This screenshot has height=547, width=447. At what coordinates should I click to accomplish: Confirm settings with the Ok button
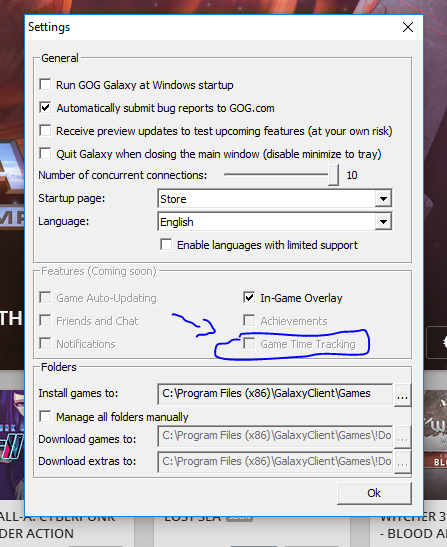click(374, 493)
